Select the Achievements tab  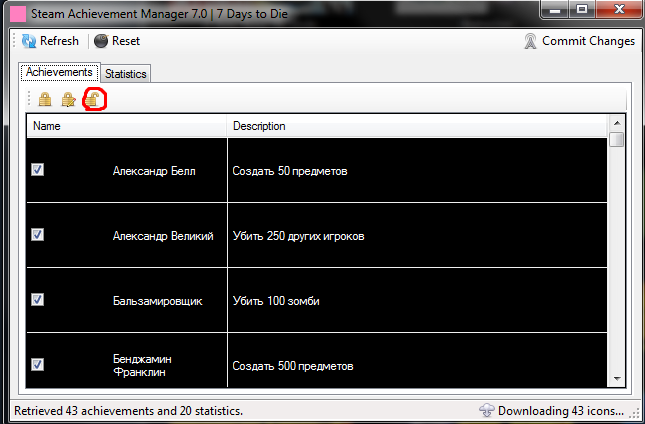[x=59, y=72]
